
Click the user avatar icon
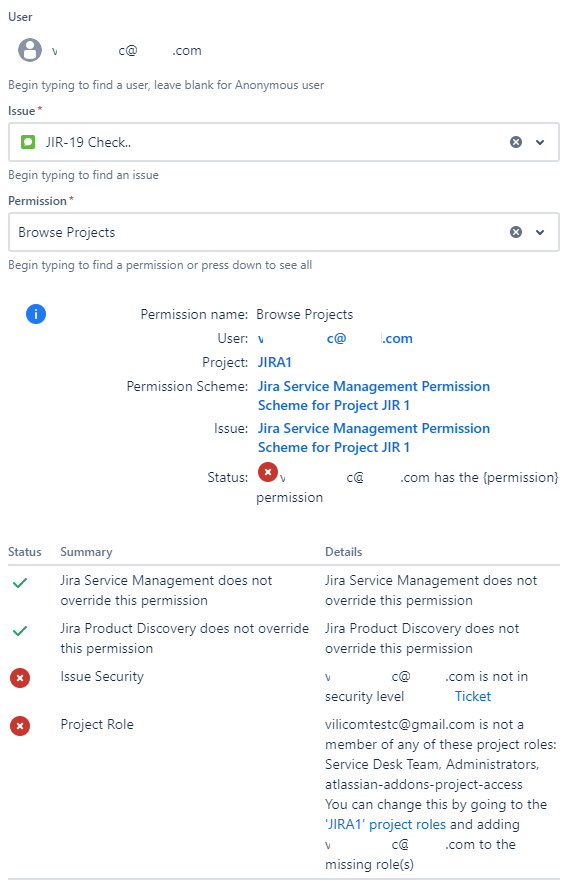click(30, 50)
